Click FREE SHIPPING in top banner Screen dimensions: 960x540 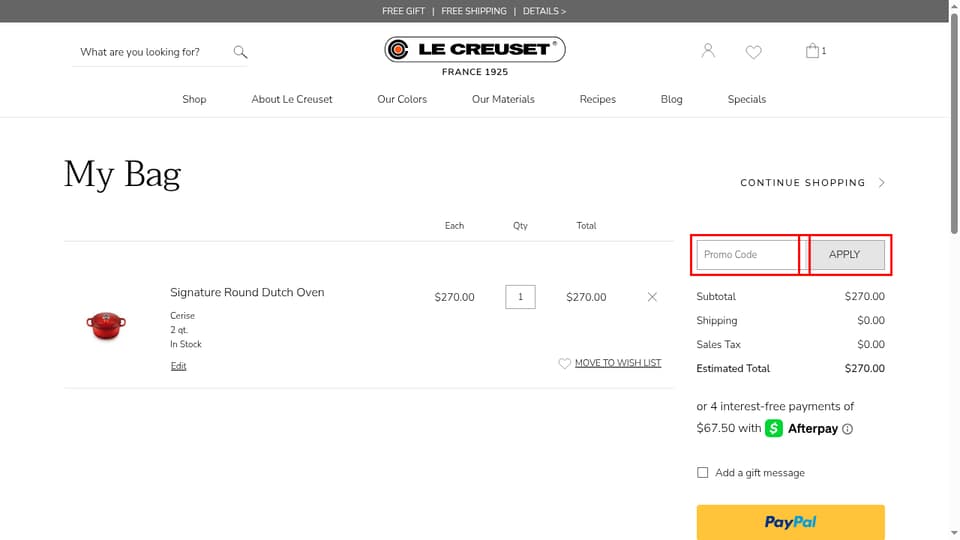tap(474, 11)
